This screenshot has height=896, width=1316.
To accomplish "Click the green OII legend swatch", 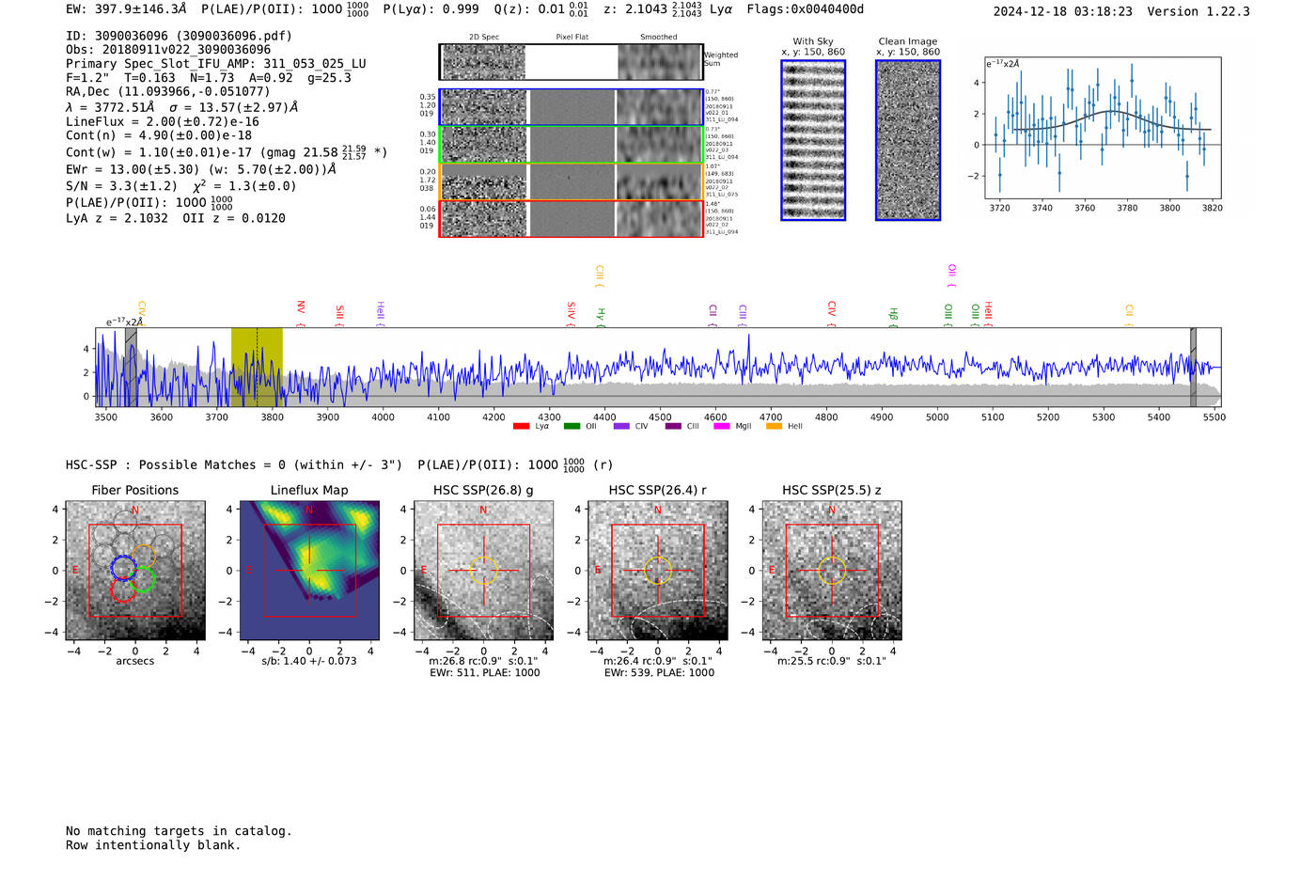I will [572, 426].
